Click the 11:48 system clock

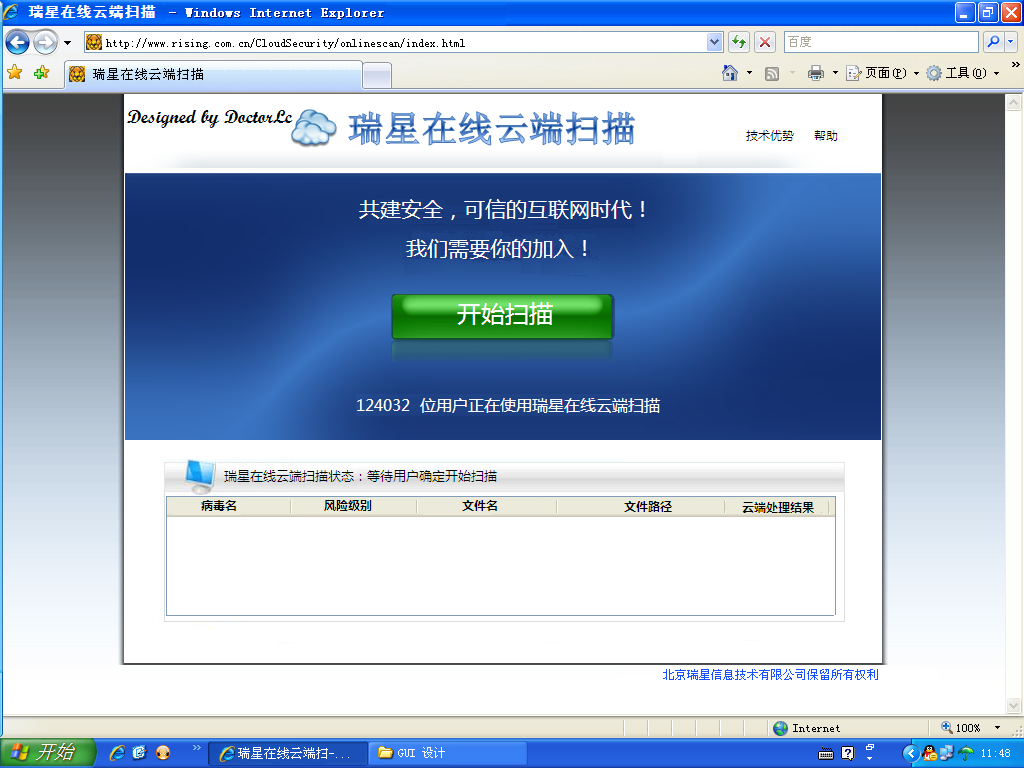tap(995, 754)
